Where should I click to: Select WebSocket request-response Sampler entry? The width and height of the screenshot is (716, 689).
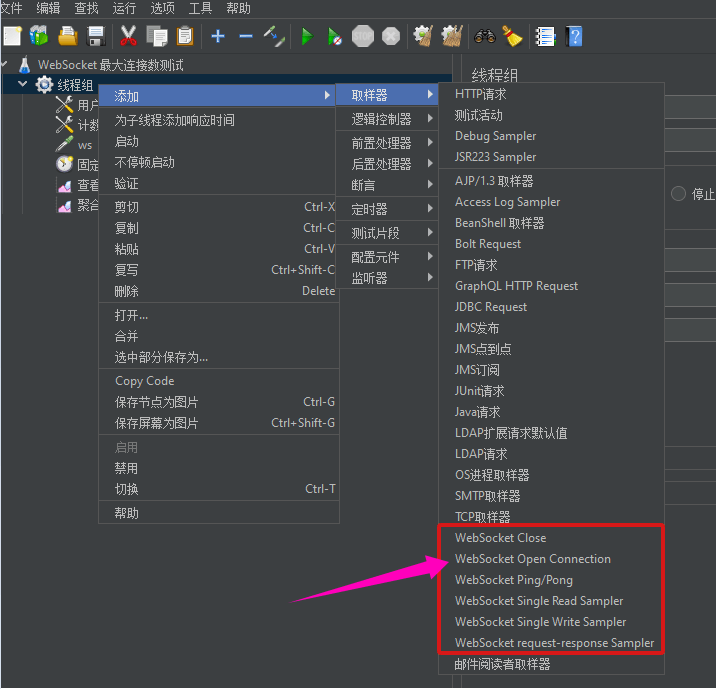554,643
